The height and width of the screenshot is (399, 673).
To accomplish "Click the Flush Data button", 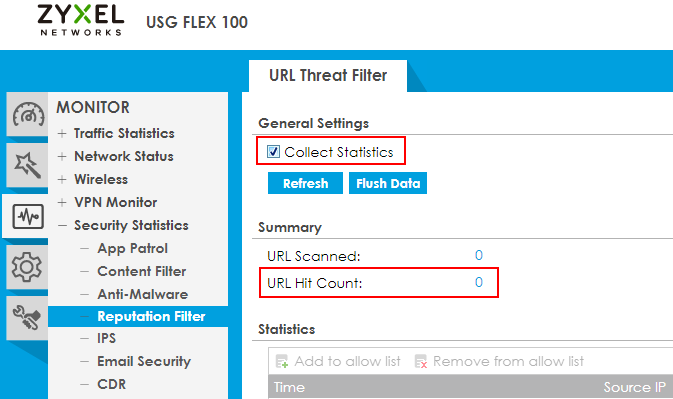I will click(388, 183).
